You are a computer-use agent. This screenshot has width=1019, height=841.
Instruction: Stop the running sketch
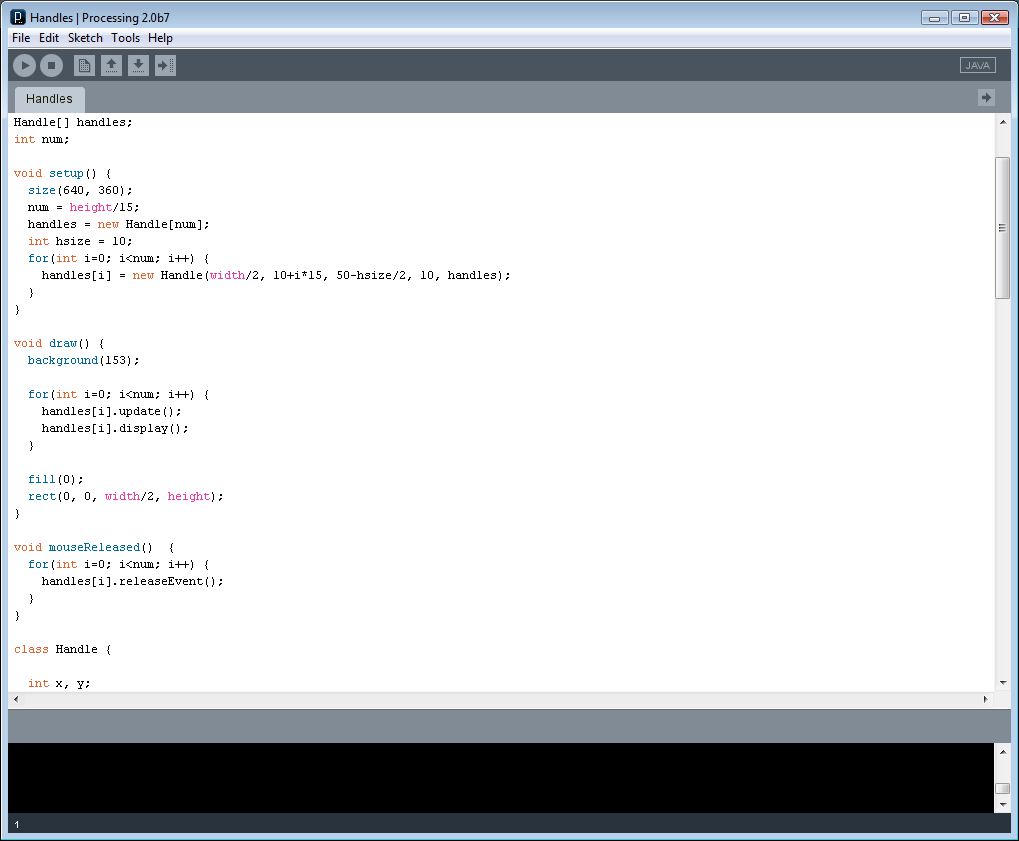pyautogui.click(x=51, y=65)
